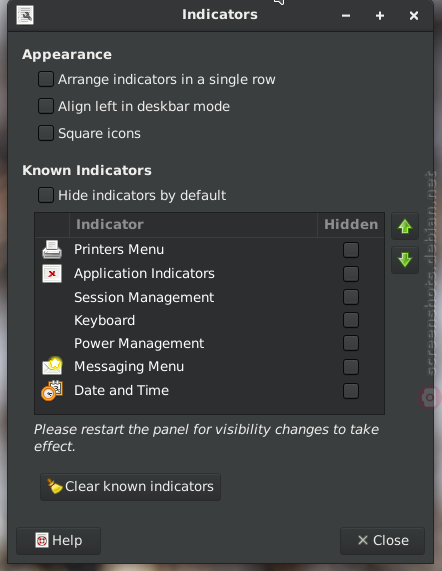Viewport: 442px width, 571px height.
Task: Check Hide indicators by default
Action: coord(46,195)
